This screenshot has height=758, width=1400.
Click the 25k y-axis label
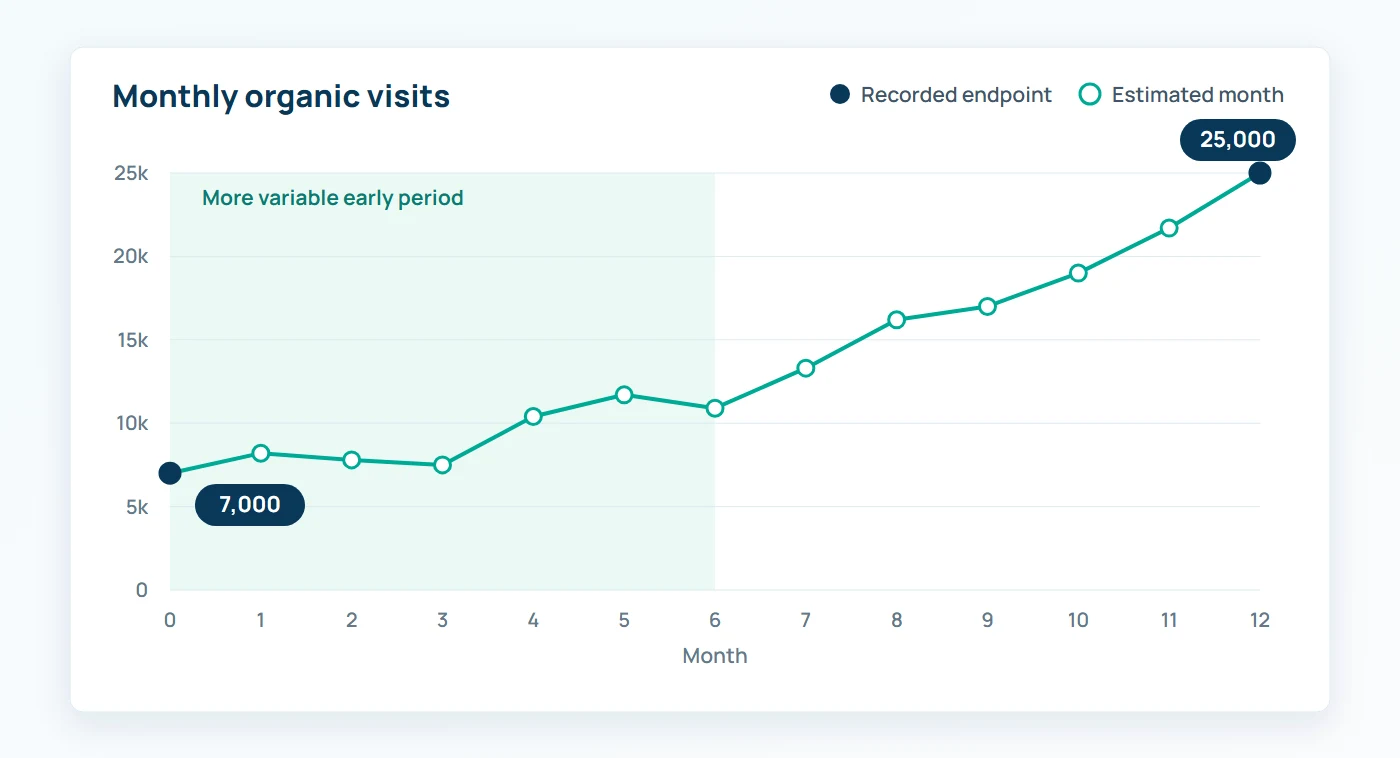coord(131,173)
